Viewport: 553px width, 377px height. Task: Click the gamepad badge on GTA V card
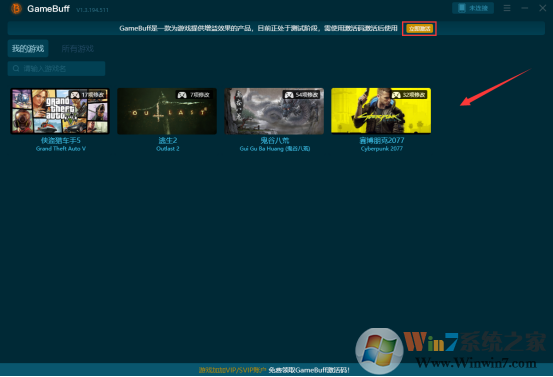click(74, 95)
